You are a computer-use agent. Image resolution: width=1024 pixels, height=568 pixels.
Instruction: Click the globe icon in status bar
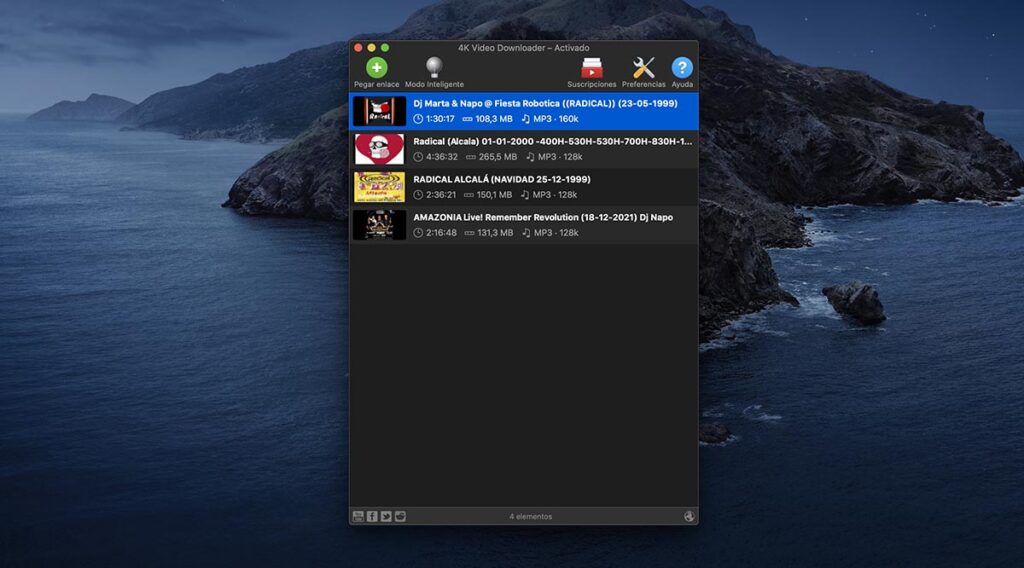(689, 516)
